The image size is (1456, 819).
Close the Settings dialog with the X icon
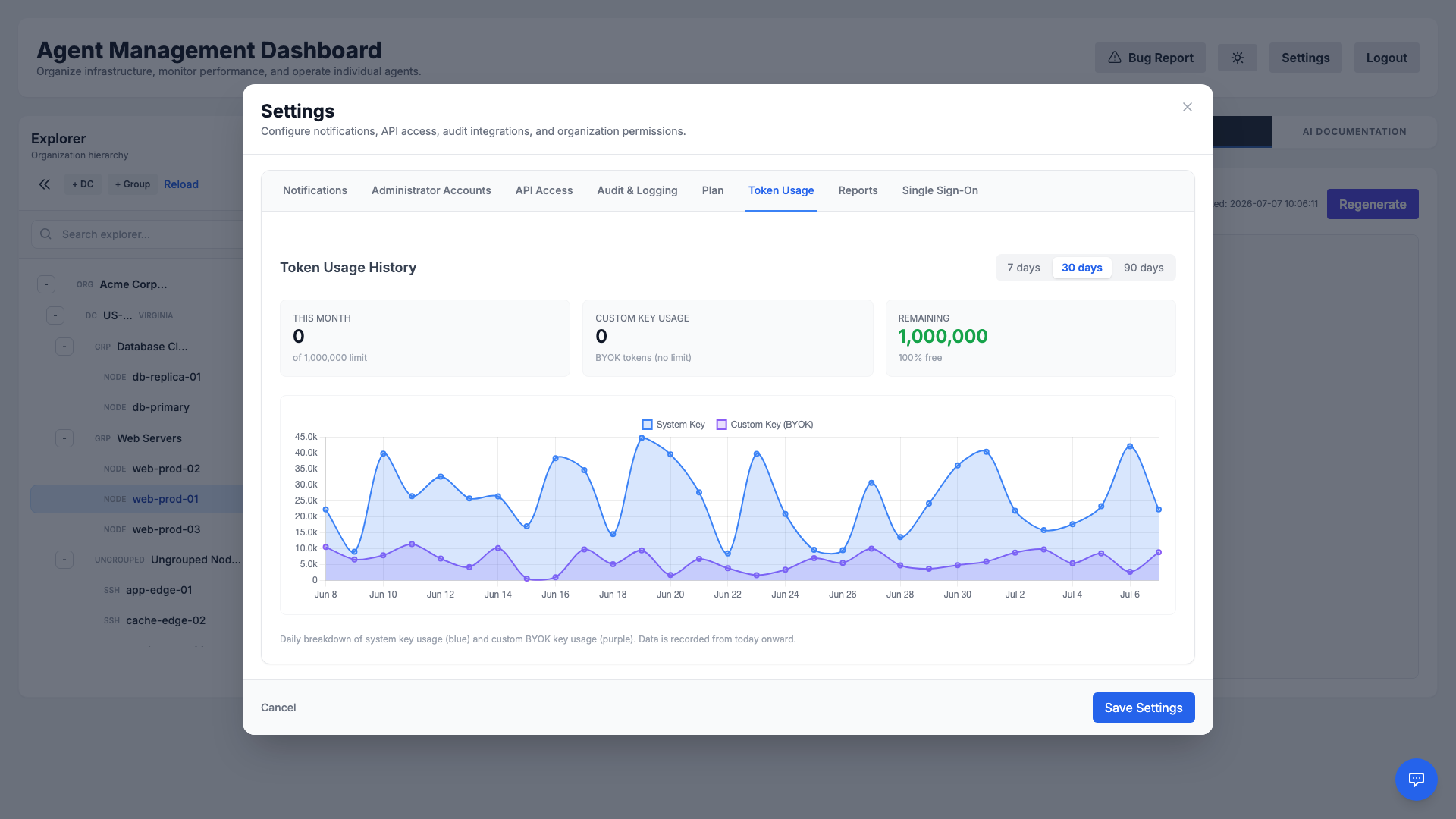(1188, 107)
